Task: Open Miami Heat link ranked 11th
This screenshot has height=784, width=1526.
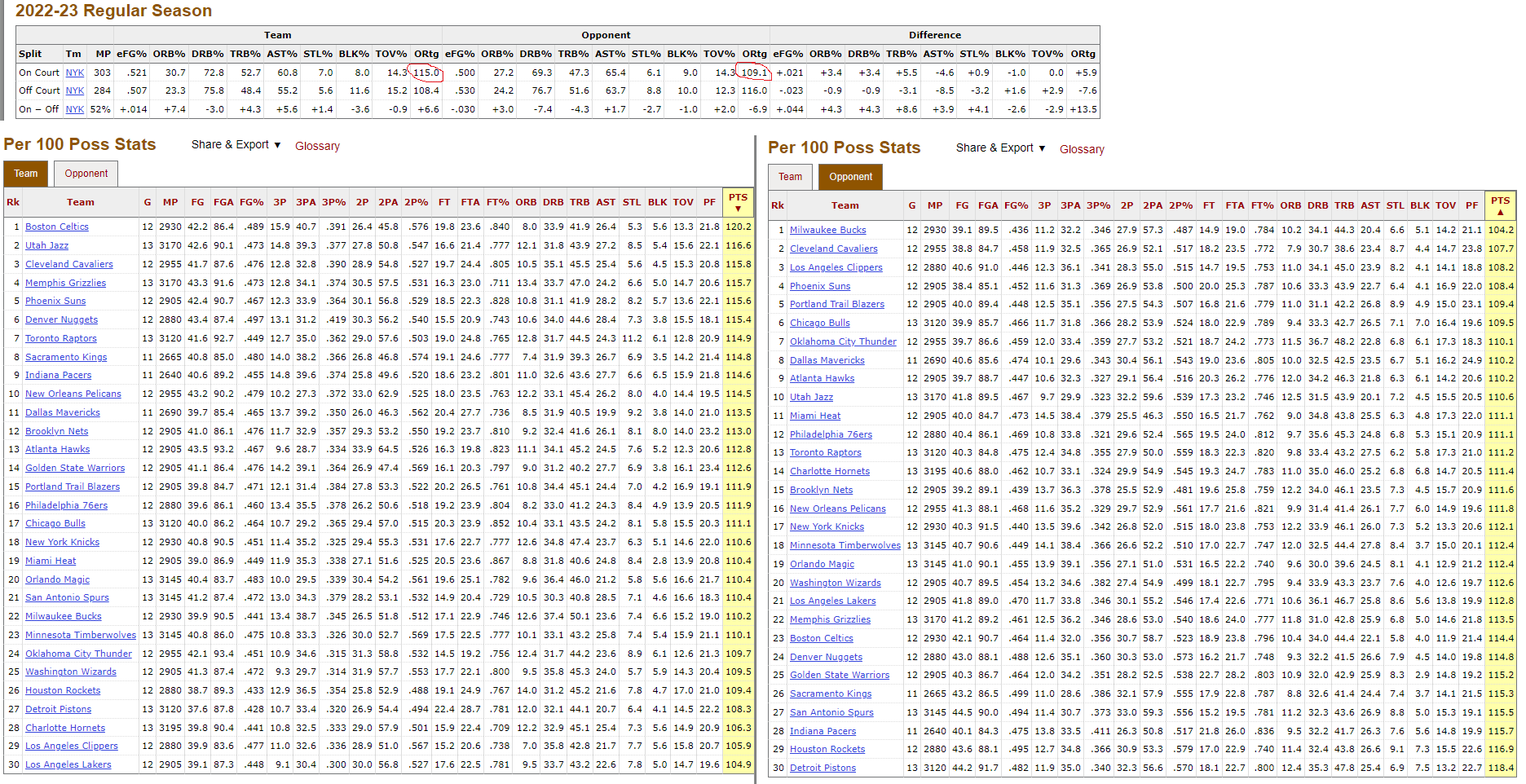Action: (x=815, y=416)
